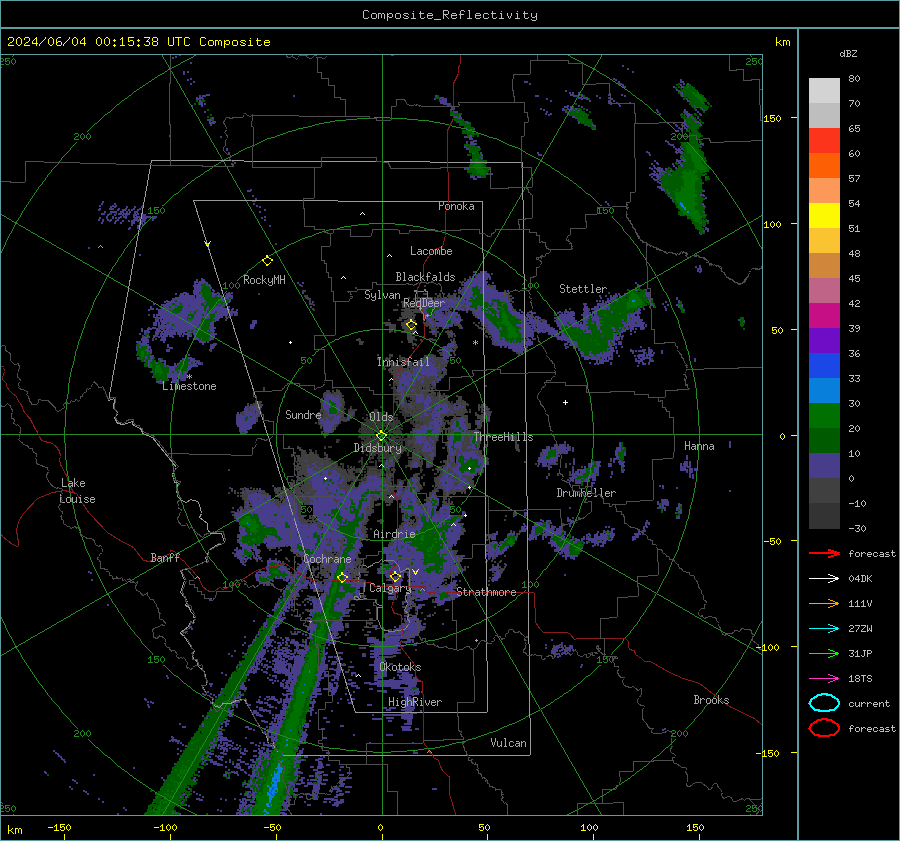Click the yellow diamond marker by Cochrane
The image size is (900, 841).
(x=342, y=577)
